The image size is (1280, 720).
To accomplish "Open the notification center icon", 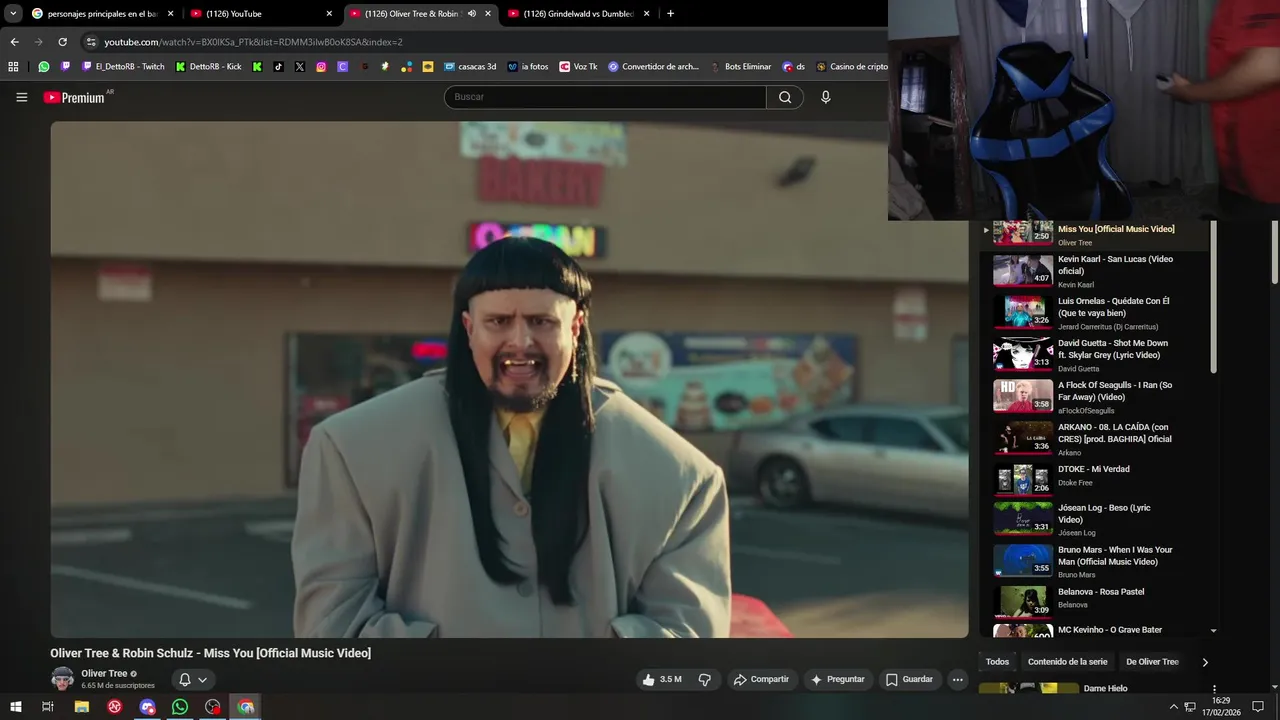I will (1258, 707).
